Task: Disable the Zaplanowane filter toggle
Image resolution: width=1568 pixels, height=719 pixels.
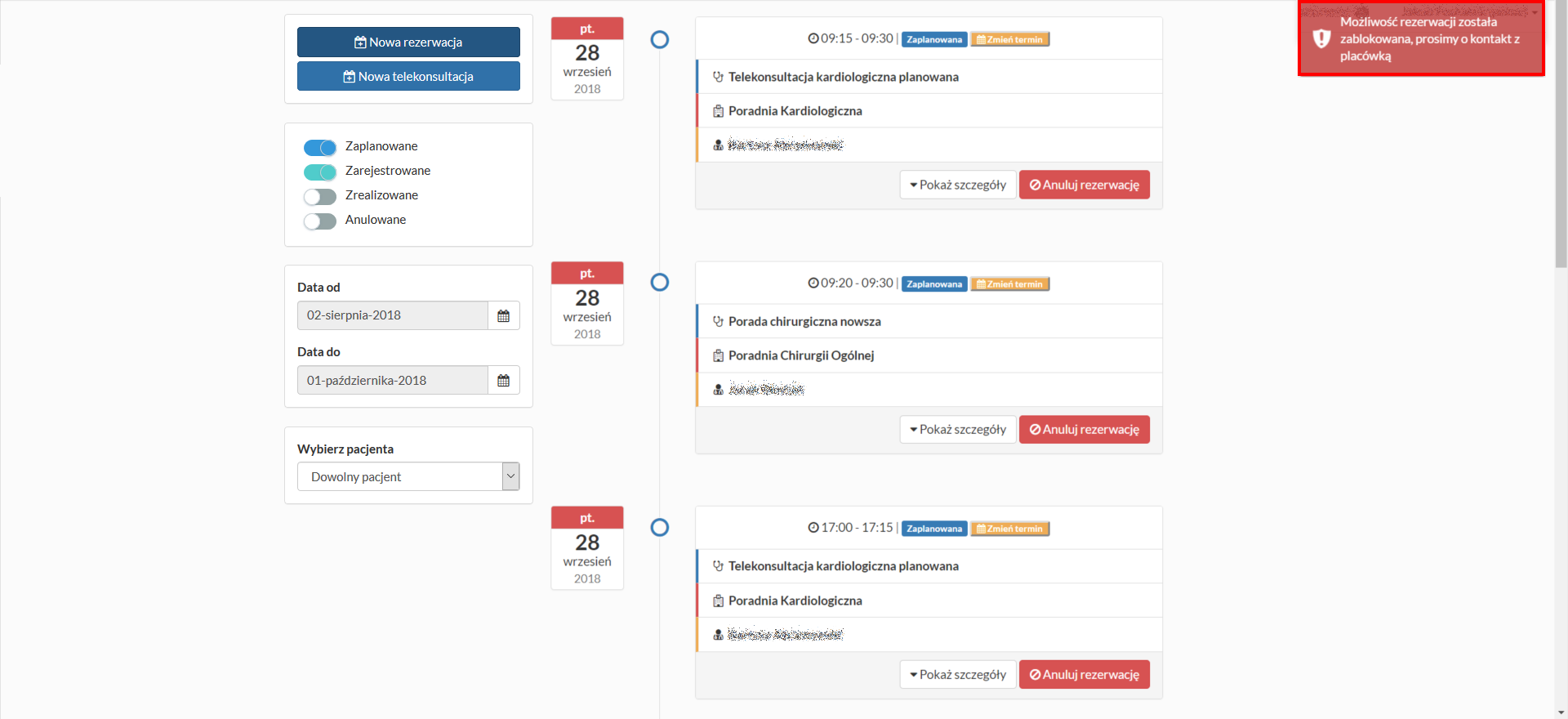Action: pos(320,148)
